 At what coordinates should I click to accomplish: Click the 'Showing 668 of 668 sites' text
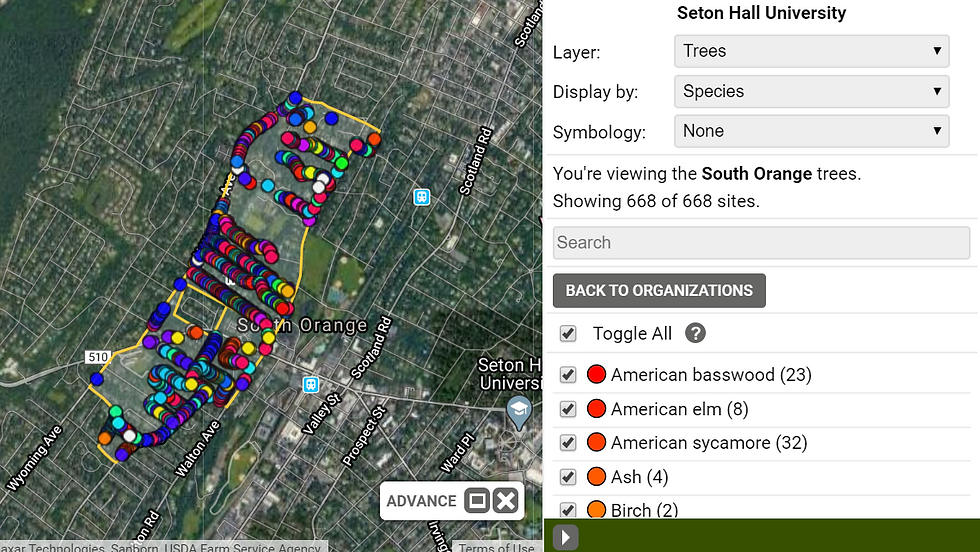656,201
